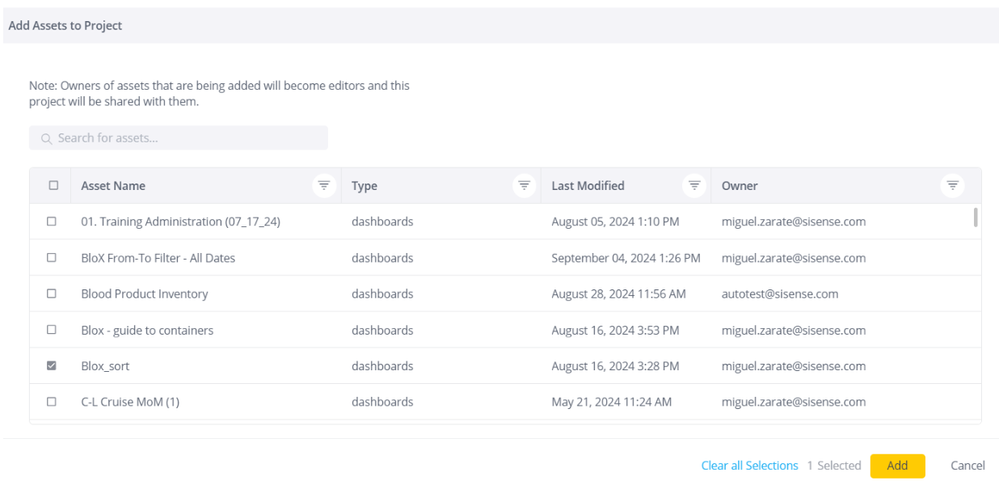Uncheck the Blox_sort checkbox
The width and height of the screenshot is (999, 498).
(52, 366)
